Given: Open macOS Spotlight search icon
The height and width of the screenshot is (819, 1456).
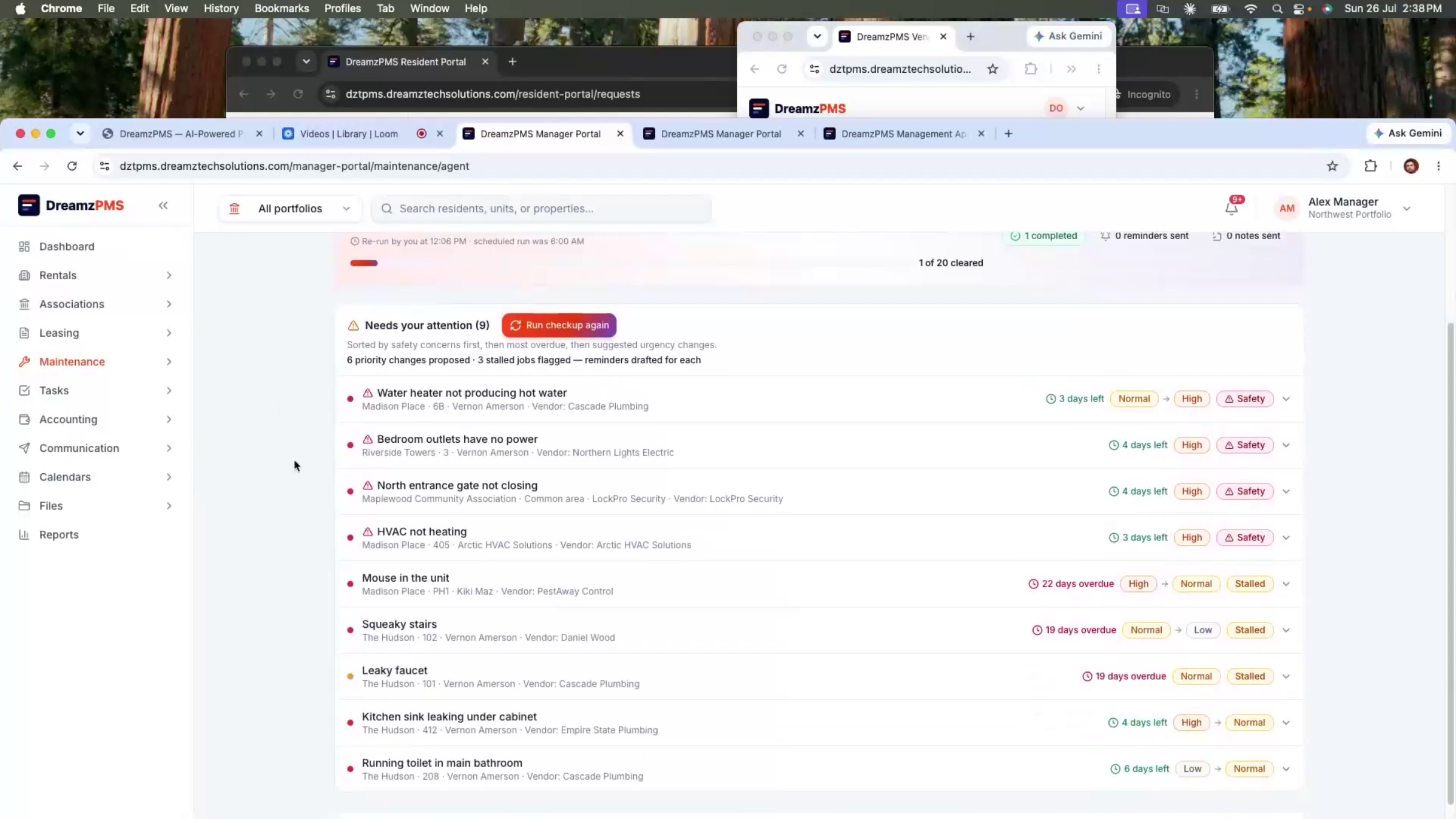Looking at the screenshot, I should (1277, 8).
